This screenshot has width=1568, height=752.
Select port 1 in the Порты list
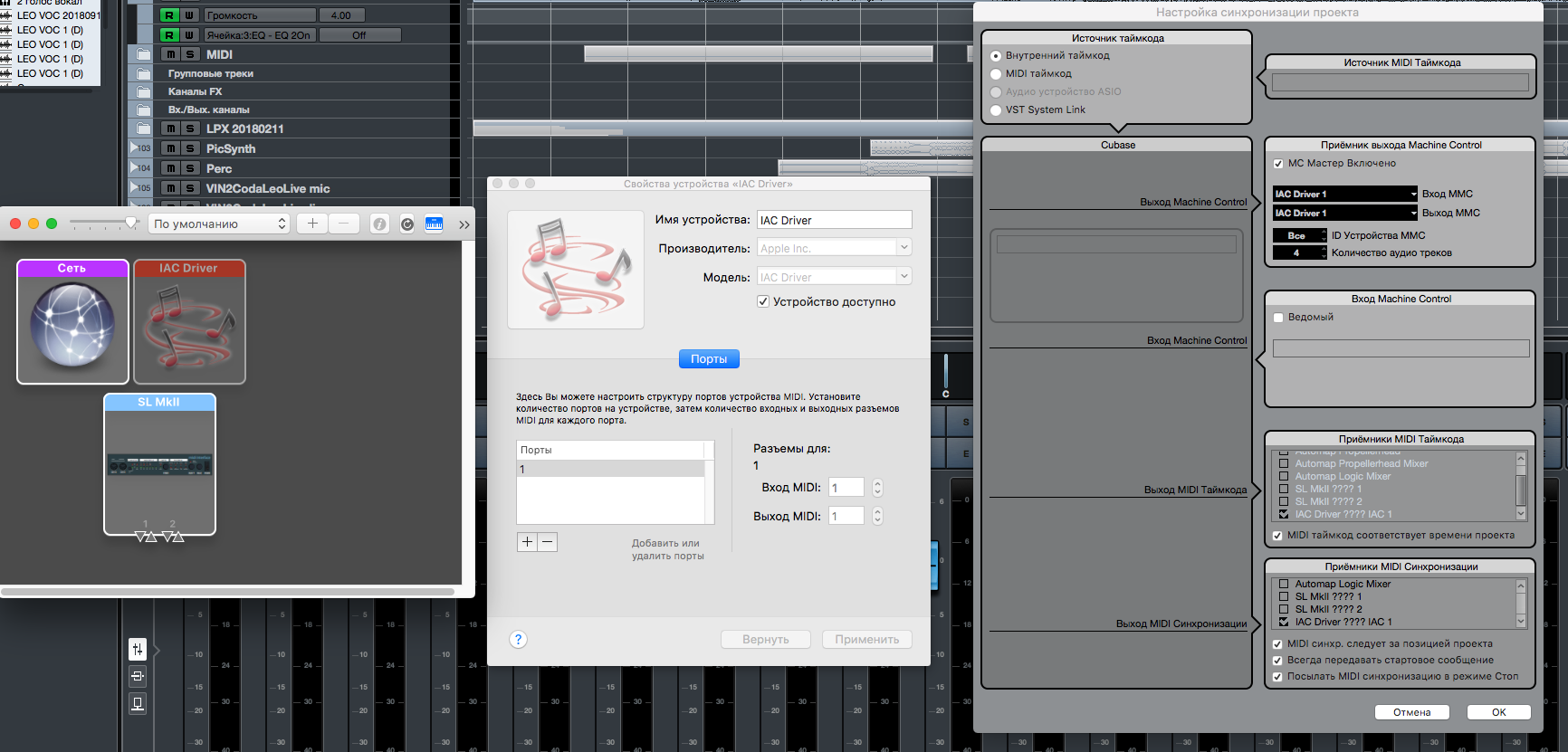pyautogui.click(x=610, y=469)
